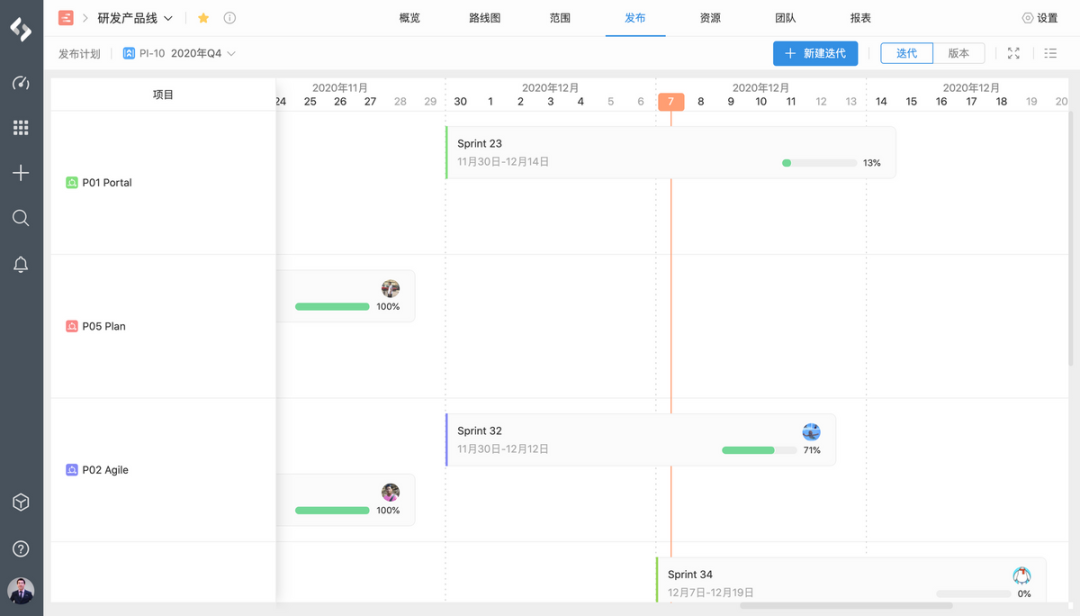This screenshot has width=1080, height=616.
Task: Switch to the 资源 tab
Action: coord(710,17)
